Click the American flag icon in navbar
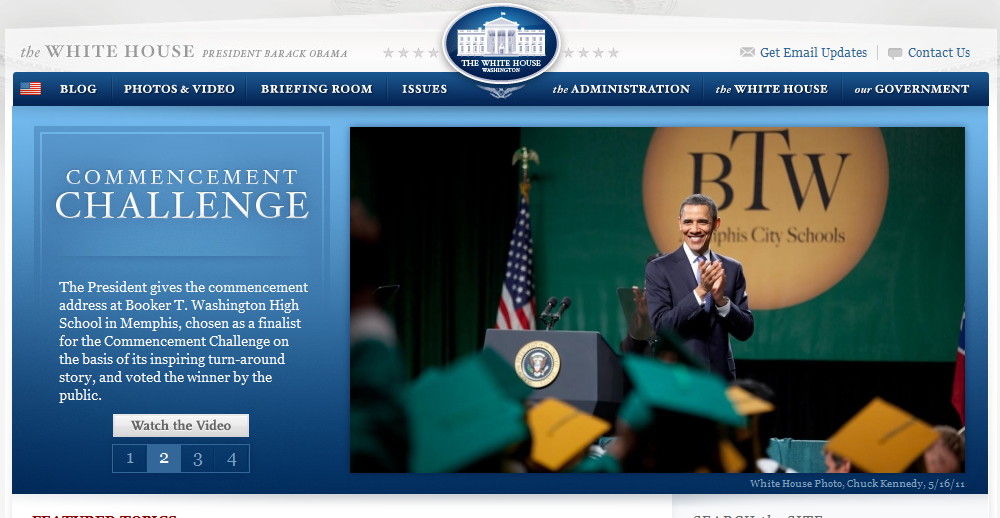 click(30, 89)
